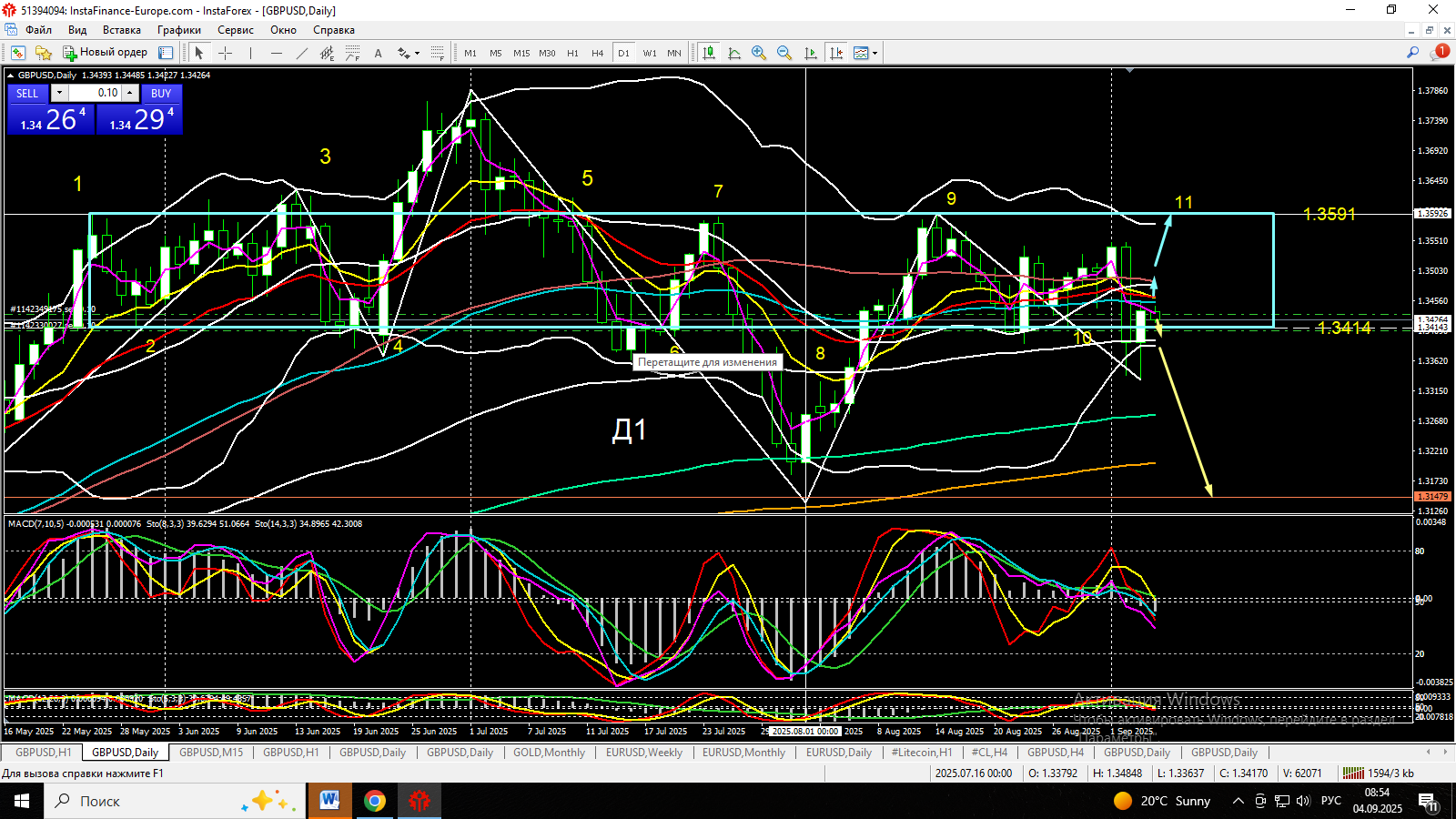Increase lot size with the up stepper
The width and height of the screenshot is (1456, 819).
click(130, 93)
